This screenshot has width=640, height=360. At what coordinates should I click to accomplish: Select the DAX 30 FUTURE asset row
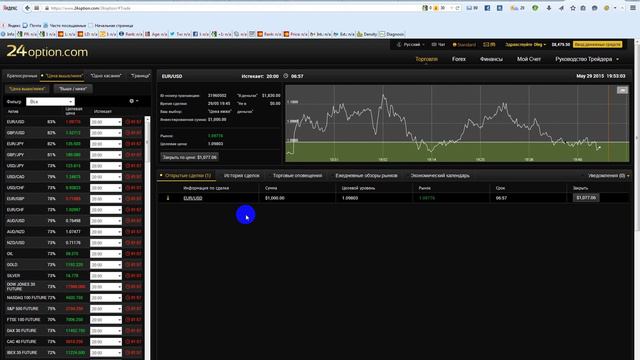click(74, 331)
